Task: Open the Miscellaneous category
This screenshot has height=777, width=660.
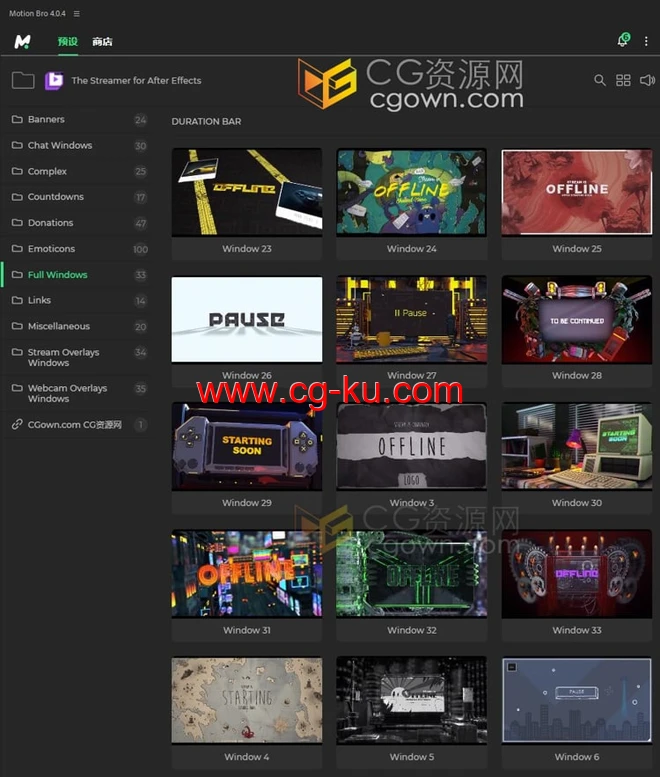Action: [x=77, y=326]
